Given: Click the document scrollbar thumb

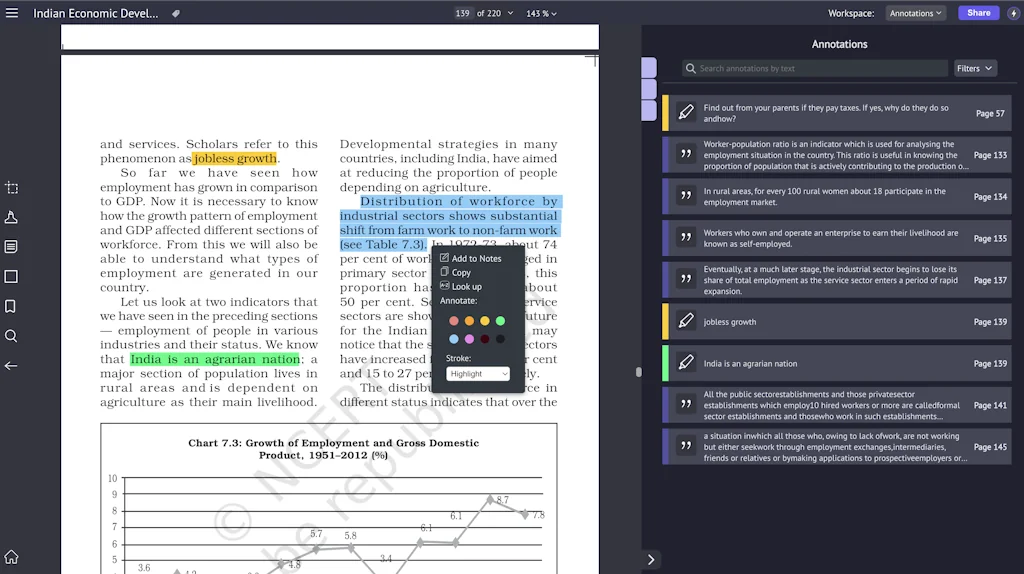Looking at the screenshot, I should pos(639,372).
